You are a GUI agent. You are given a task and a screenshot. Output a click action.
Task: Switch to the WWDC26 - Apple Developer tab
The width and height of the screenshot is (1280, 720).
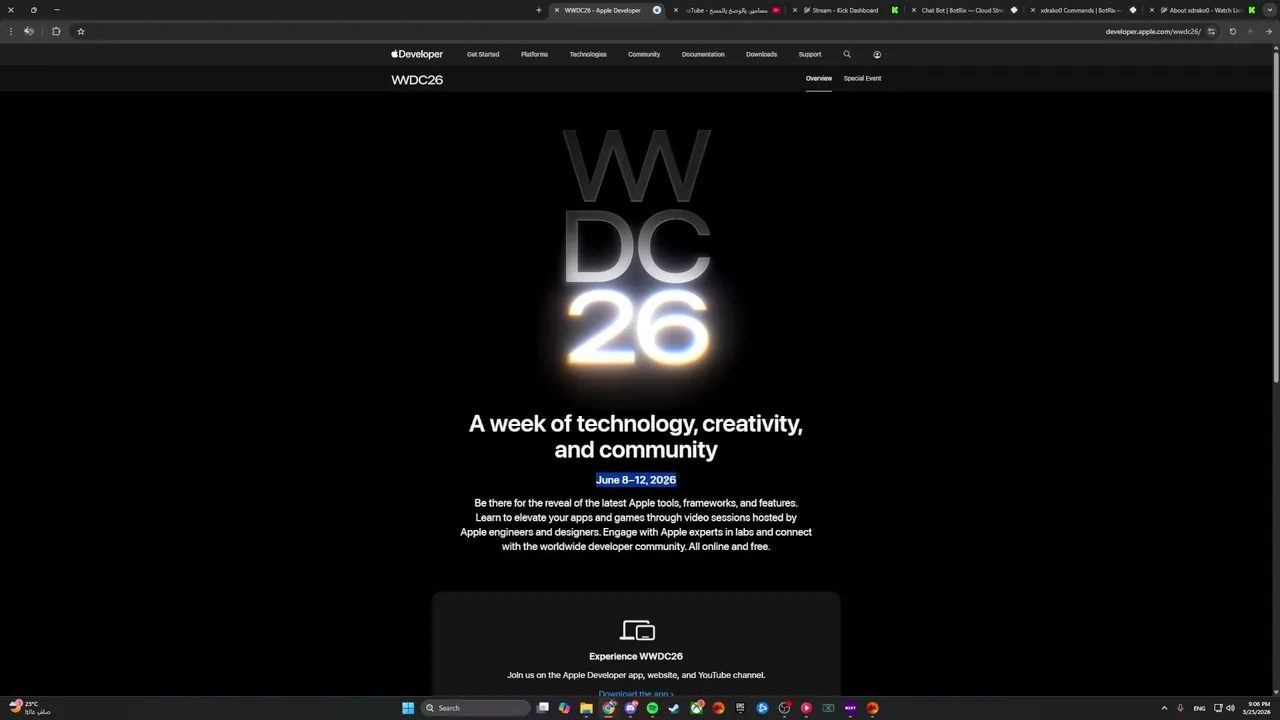pos(608,10)
